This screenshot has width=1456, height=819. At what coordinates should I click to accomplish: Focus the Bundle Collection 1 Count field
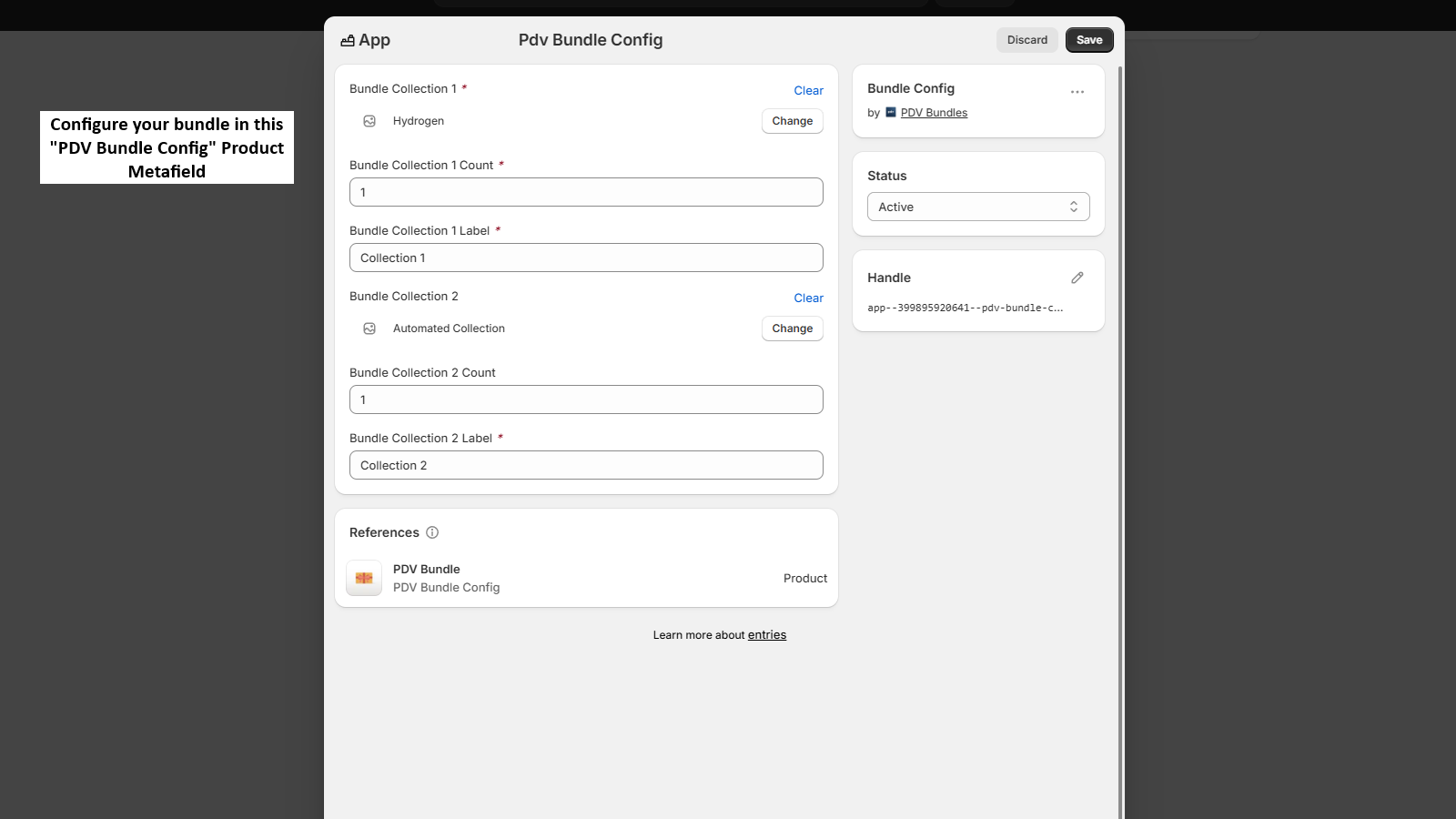click(586, 192)
